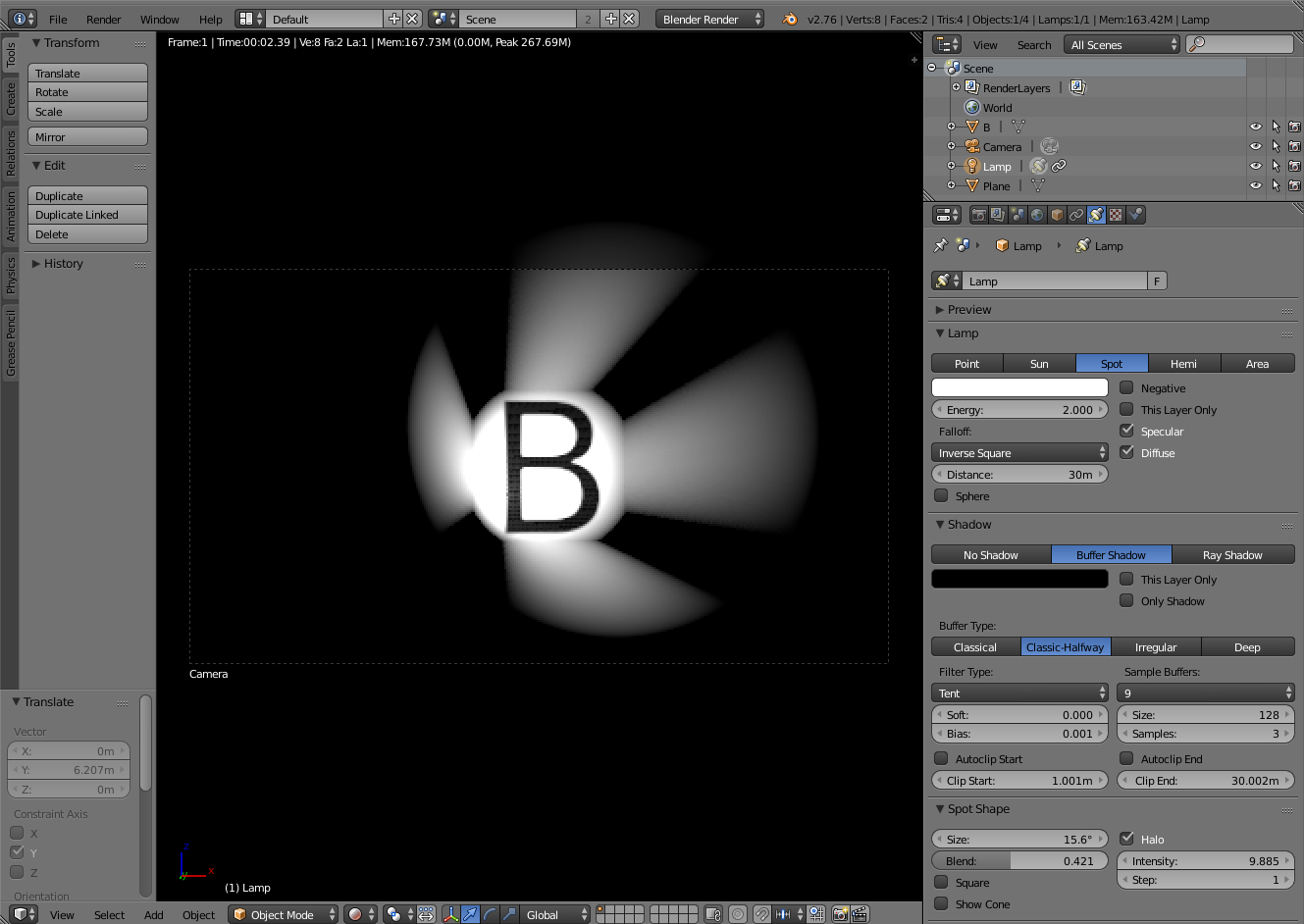Toggle visibility eye for object B
Image resolution: width=1304 pixels, height=924 pixels.
click(1255, 127)
